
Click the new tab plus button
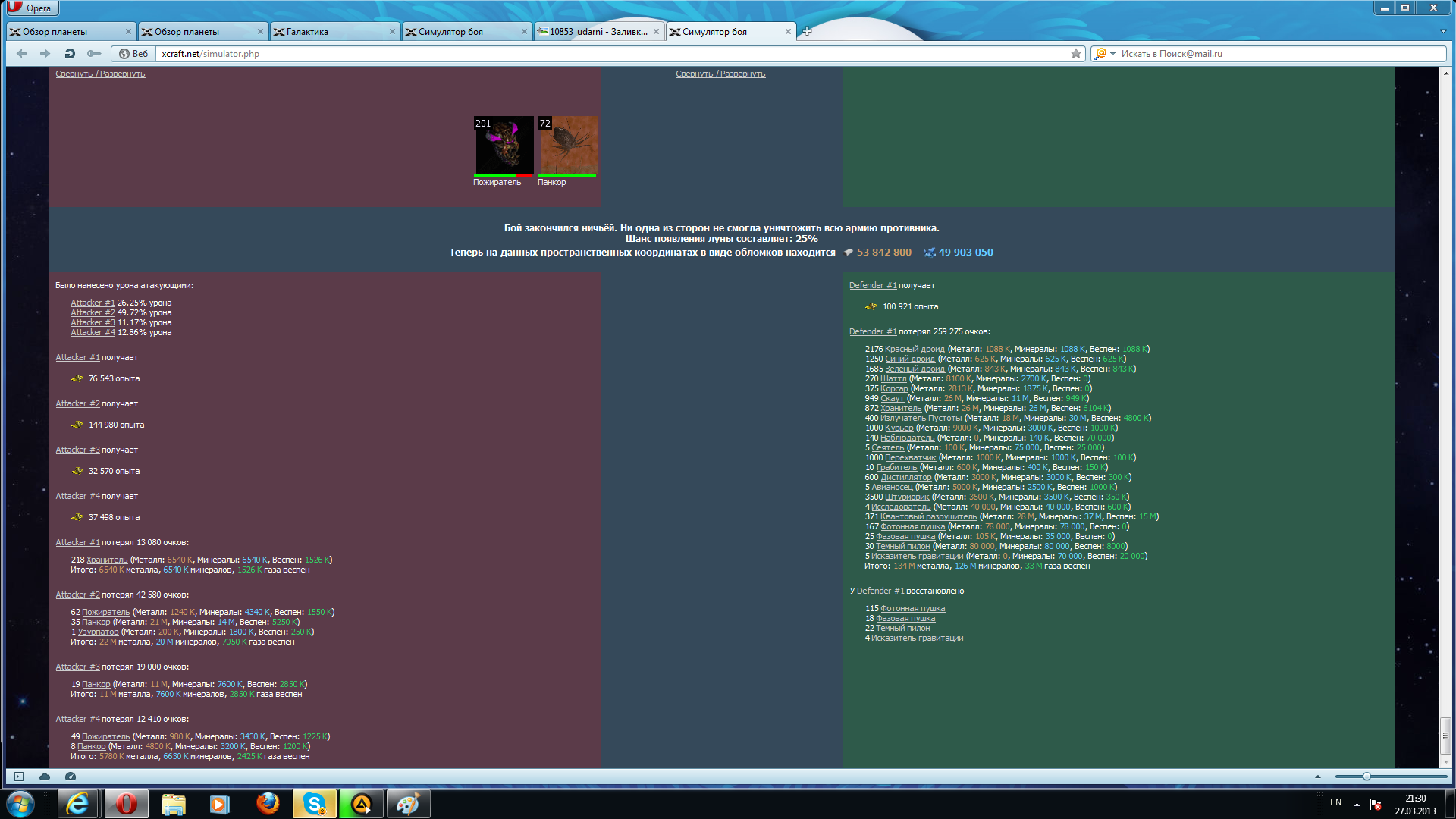coord(807,31)
